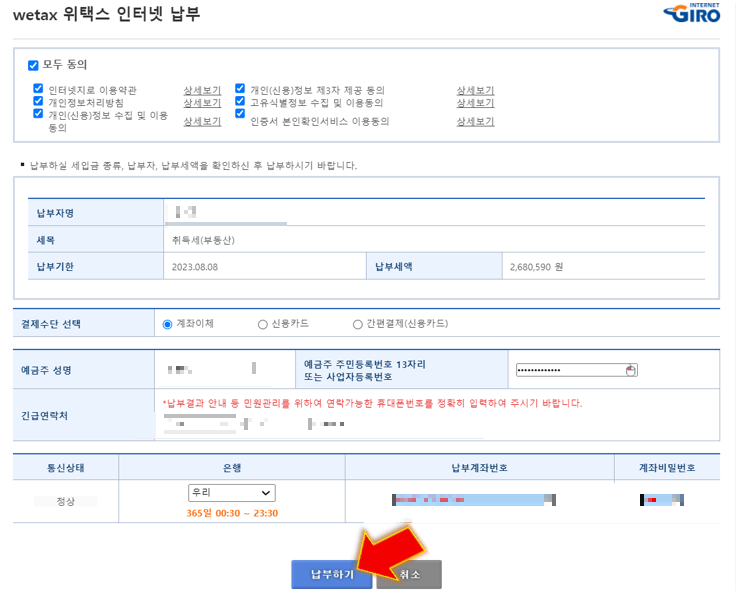Toggle 고유식별정보 수집 및 이용동의 checkbox
This screenshot has height=594, width=736.
click(x=240, y=101)
